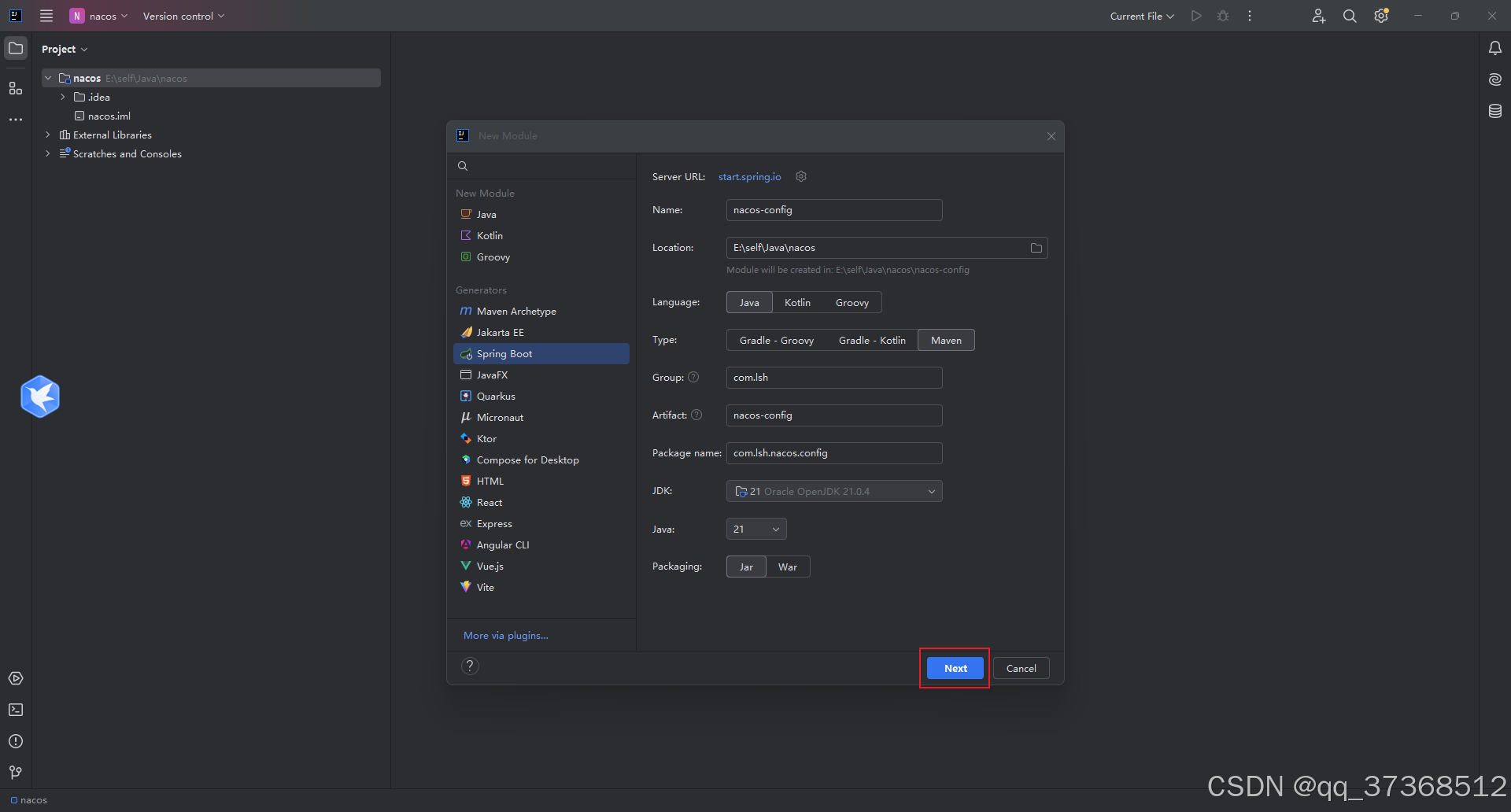Open the main hamburger menu

pyautogui.click(x=46, y=16)
